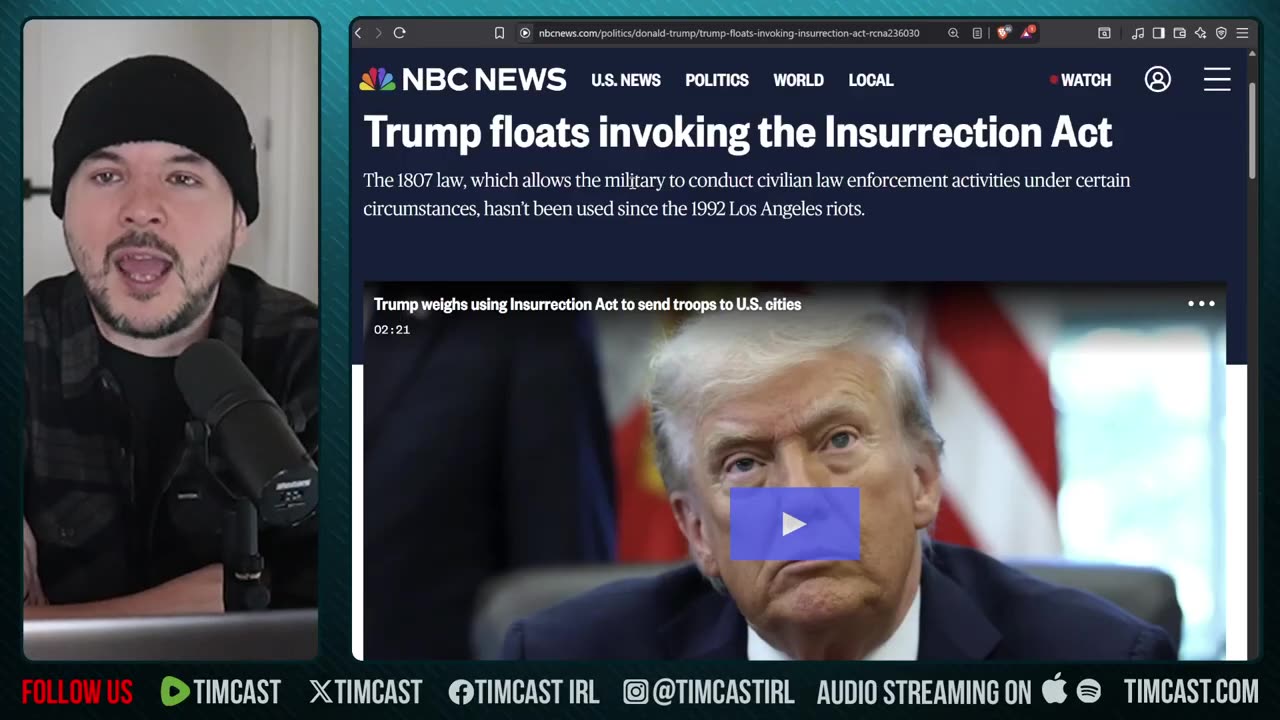
Task: Click the NBC NEWS logo
Action: click(463, 80)
